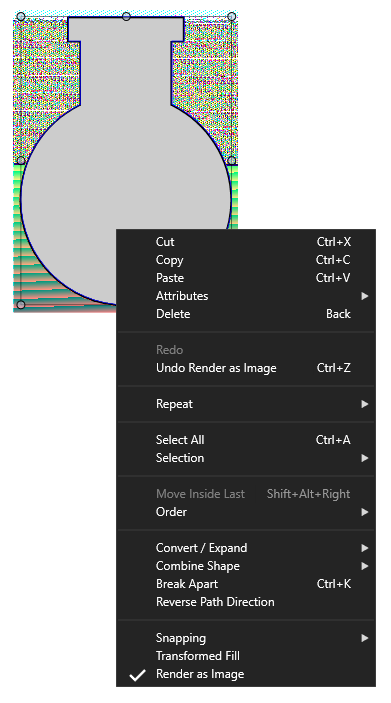Screen dimensions: 391x703
Task: Expand the Repeat submenu
Action: (x=246, y=404)
